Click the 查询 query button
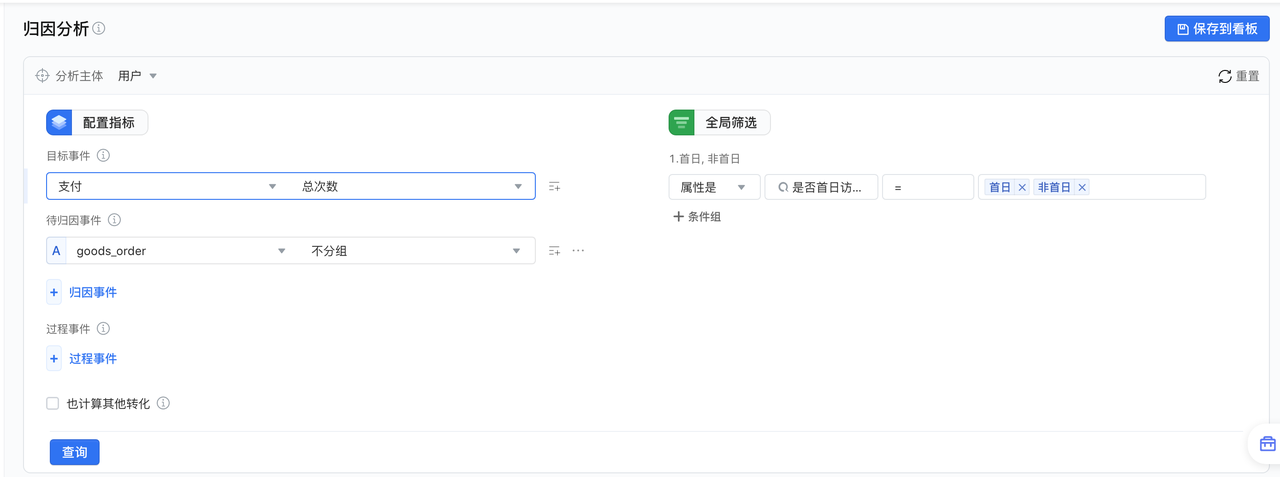 (75, 452)
